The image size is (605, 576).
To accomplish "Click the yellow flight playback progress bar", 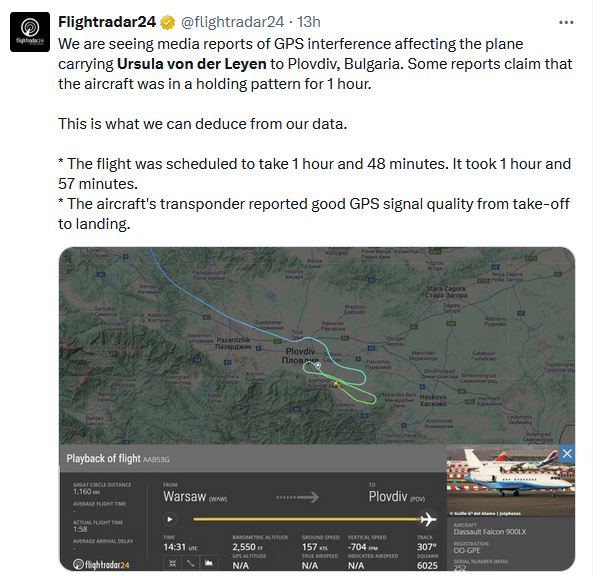I will (300, 519).
